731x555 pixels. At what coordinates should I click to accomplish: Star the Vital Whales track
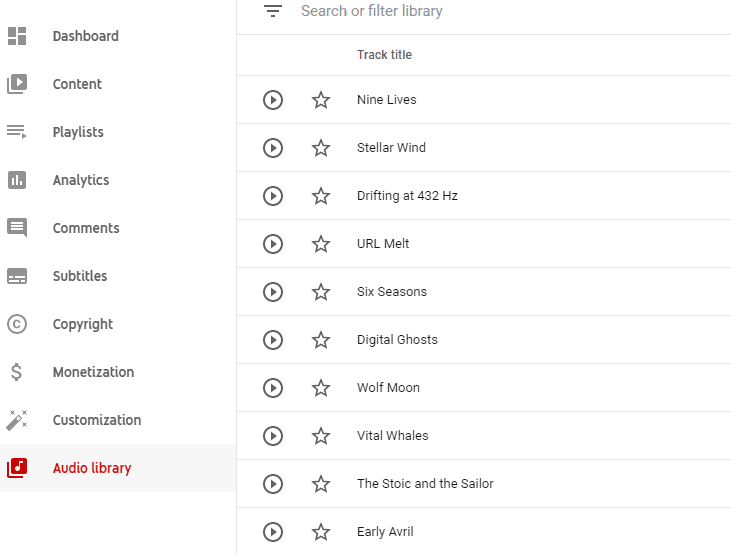tap(321, 436)
